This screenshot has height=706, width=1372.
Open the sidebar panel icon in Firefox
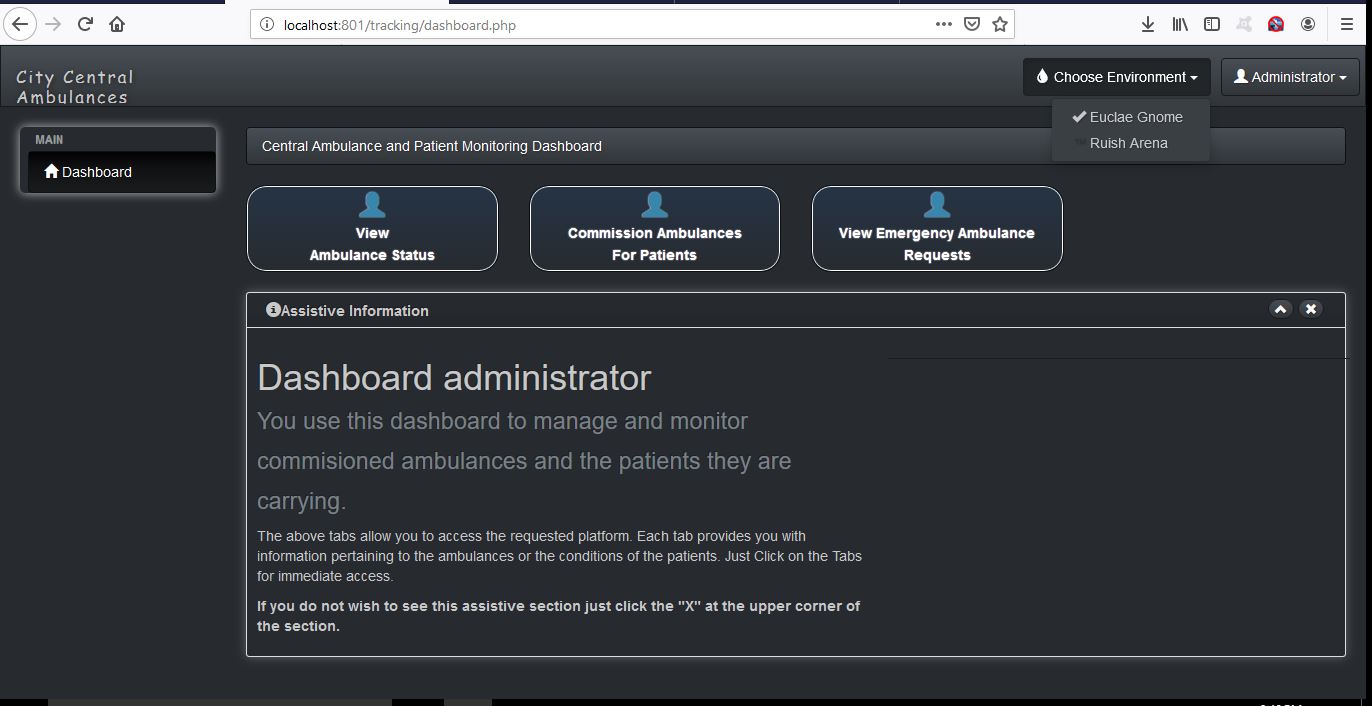pos(1211,24)
